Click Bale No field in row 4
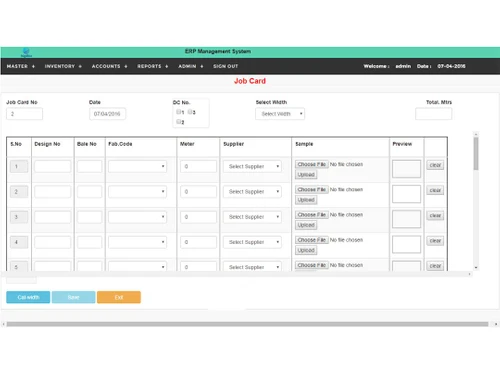The height and width of the screenshot is (375, 500). click(90, 242)
